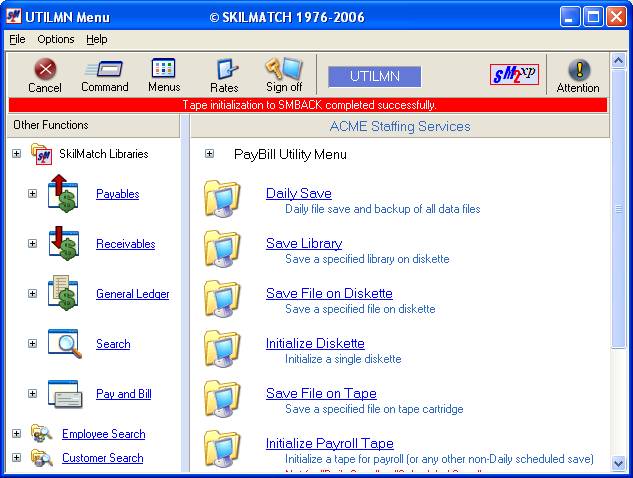Click the ACME Staffing Services header

(400, 126)
